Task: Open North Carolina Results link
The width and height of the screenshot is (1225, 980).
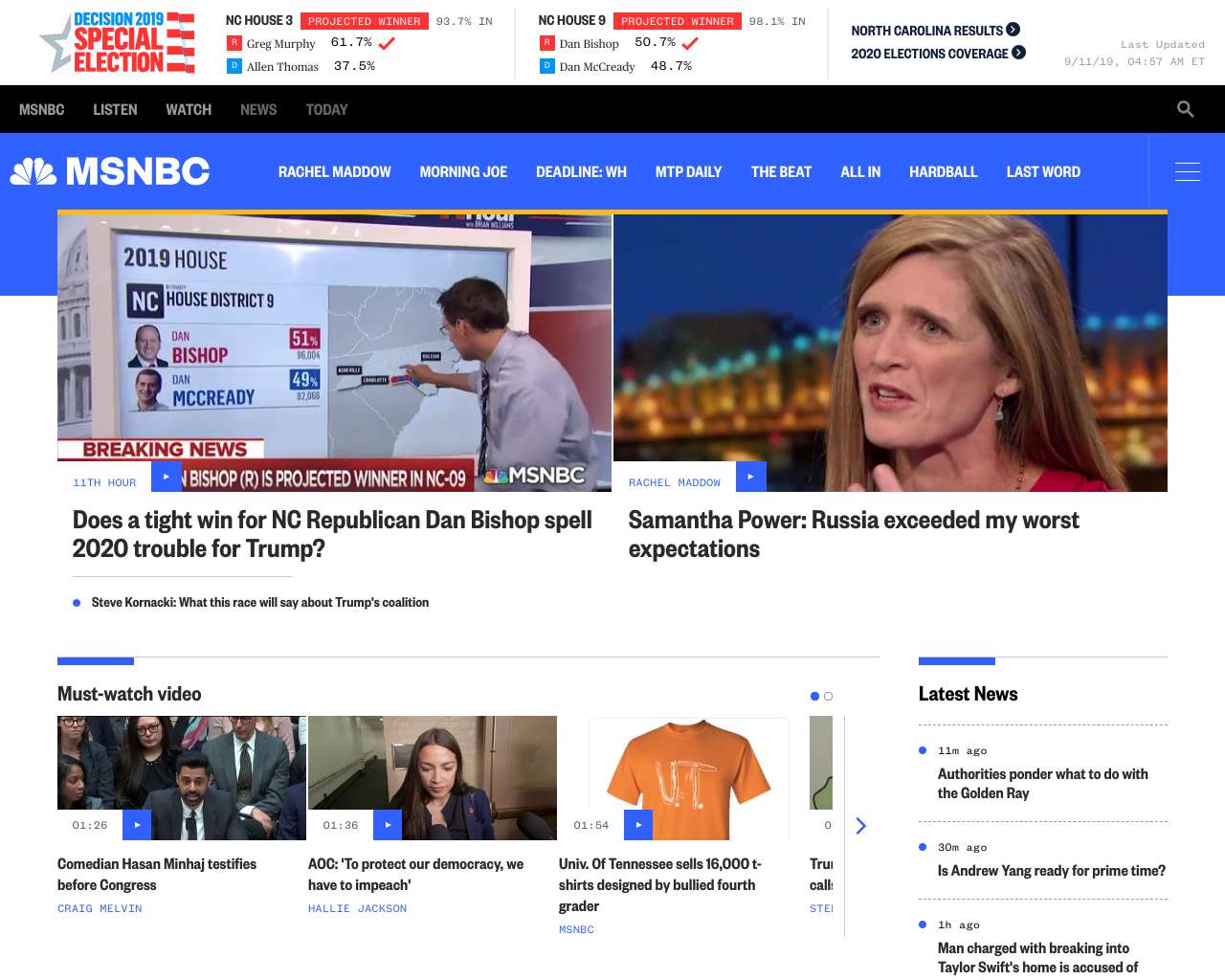Action: (926, 31)
